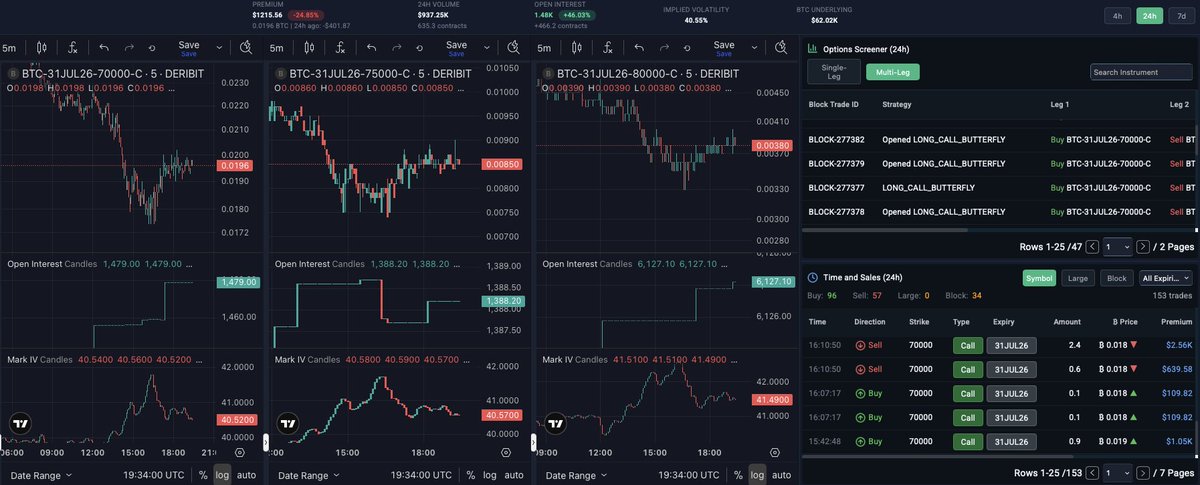Open indicators (fx) in 75000-C chart toolbar

341,47
